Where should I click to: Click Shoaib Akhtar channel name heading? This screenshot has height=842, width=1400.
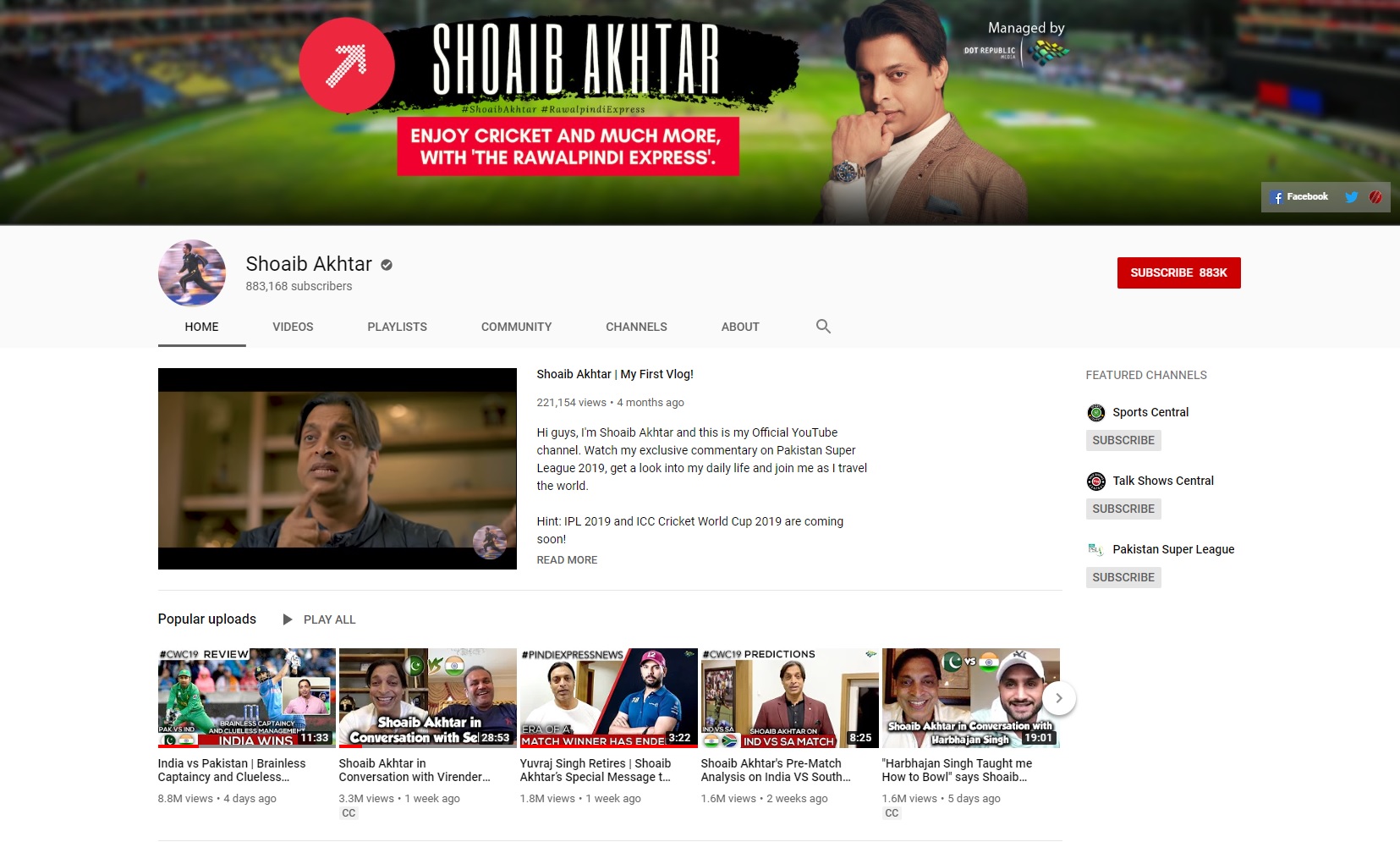coord(309,264)
